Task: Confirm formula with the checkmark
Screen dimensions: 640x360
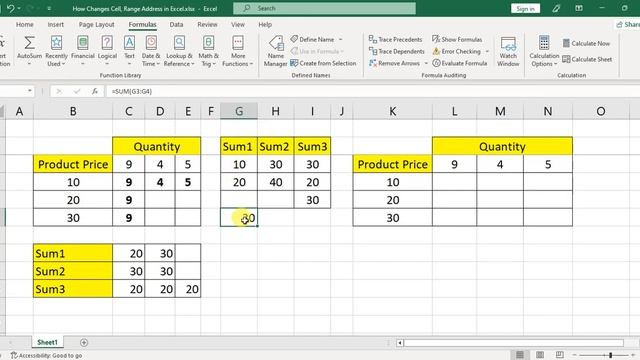Action: tap(77, 91)
